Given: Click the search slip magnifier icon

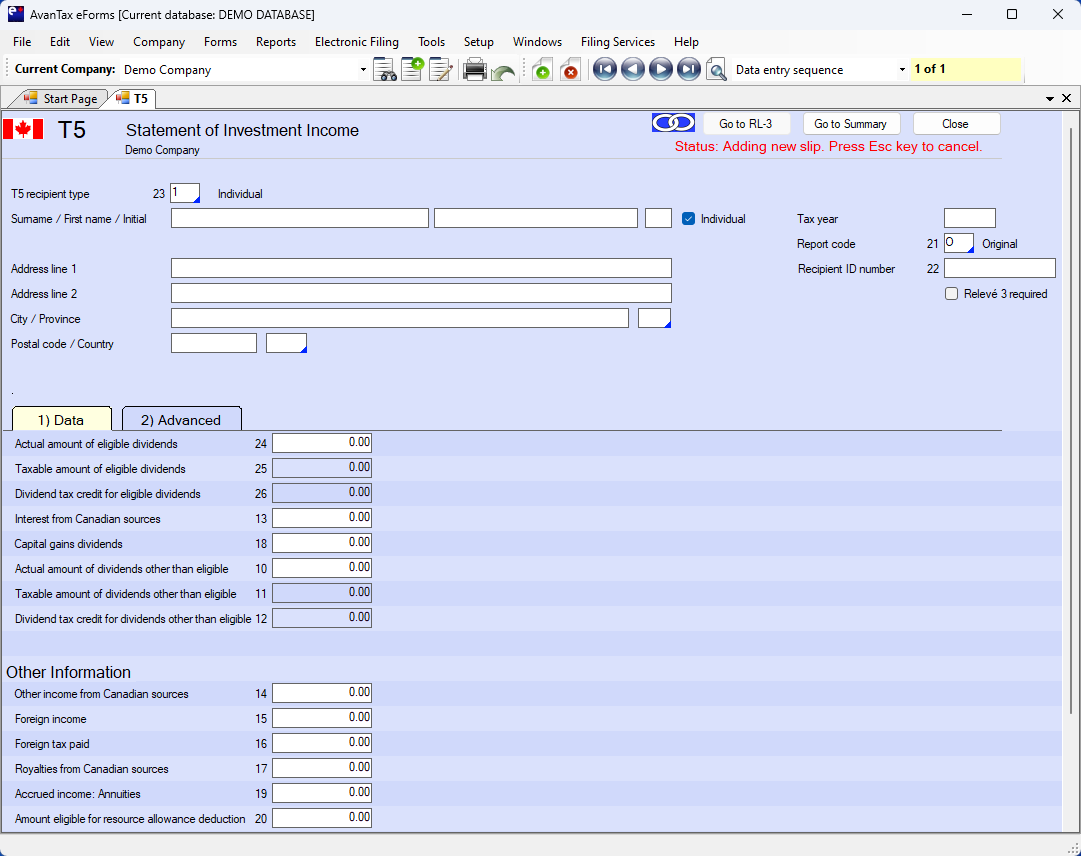Looking at the screenshot, I should tap(716, 70).
